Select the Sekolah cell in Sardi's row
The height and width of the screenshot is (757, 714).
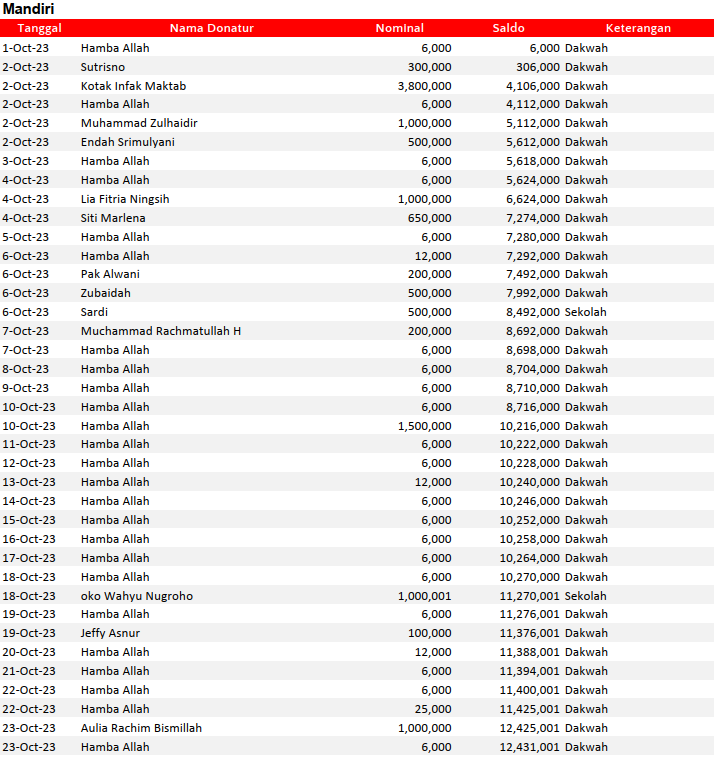coord(585,312)
